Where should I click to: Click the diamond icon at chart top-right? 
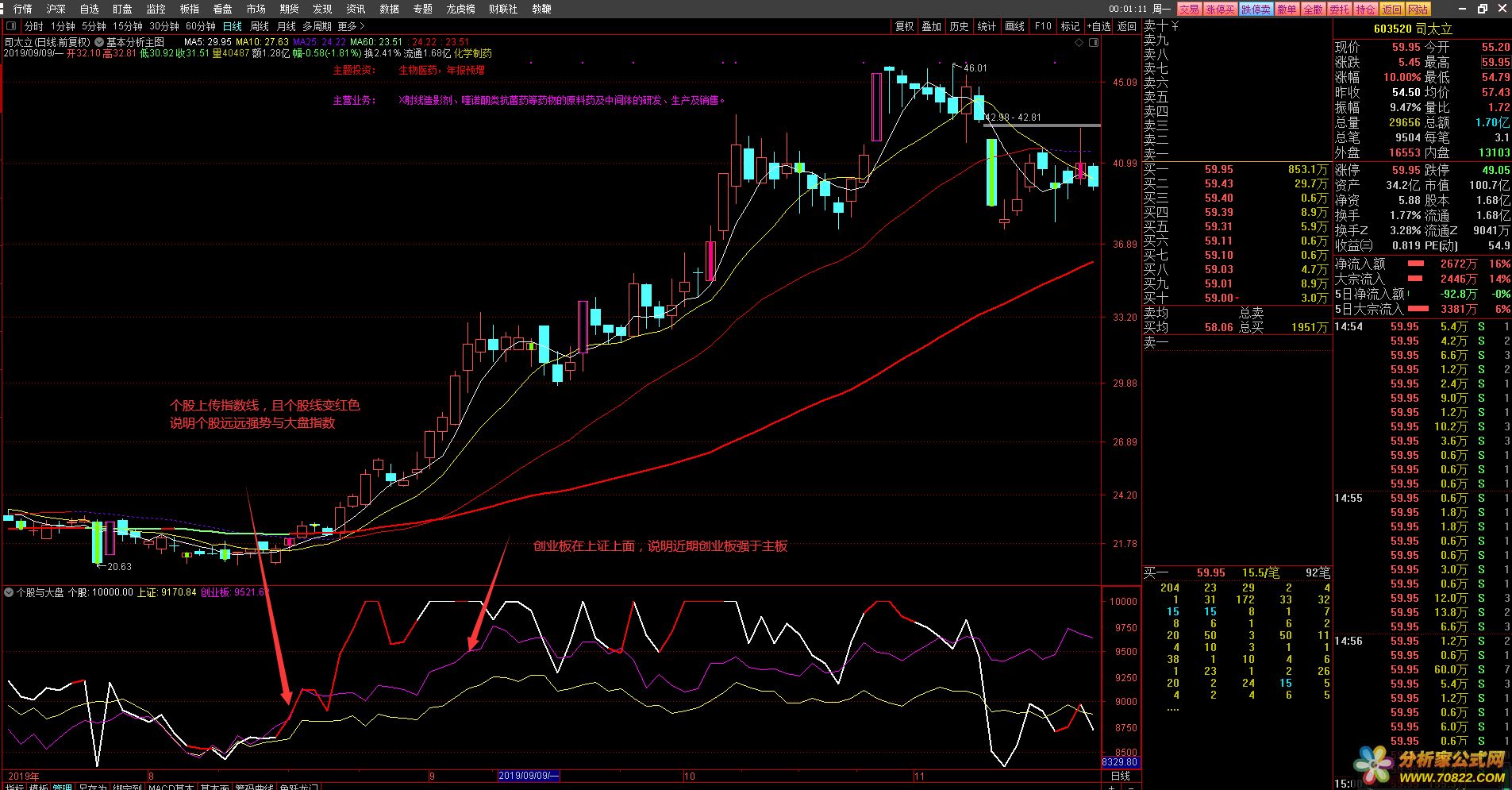(x=1079, y=43)
